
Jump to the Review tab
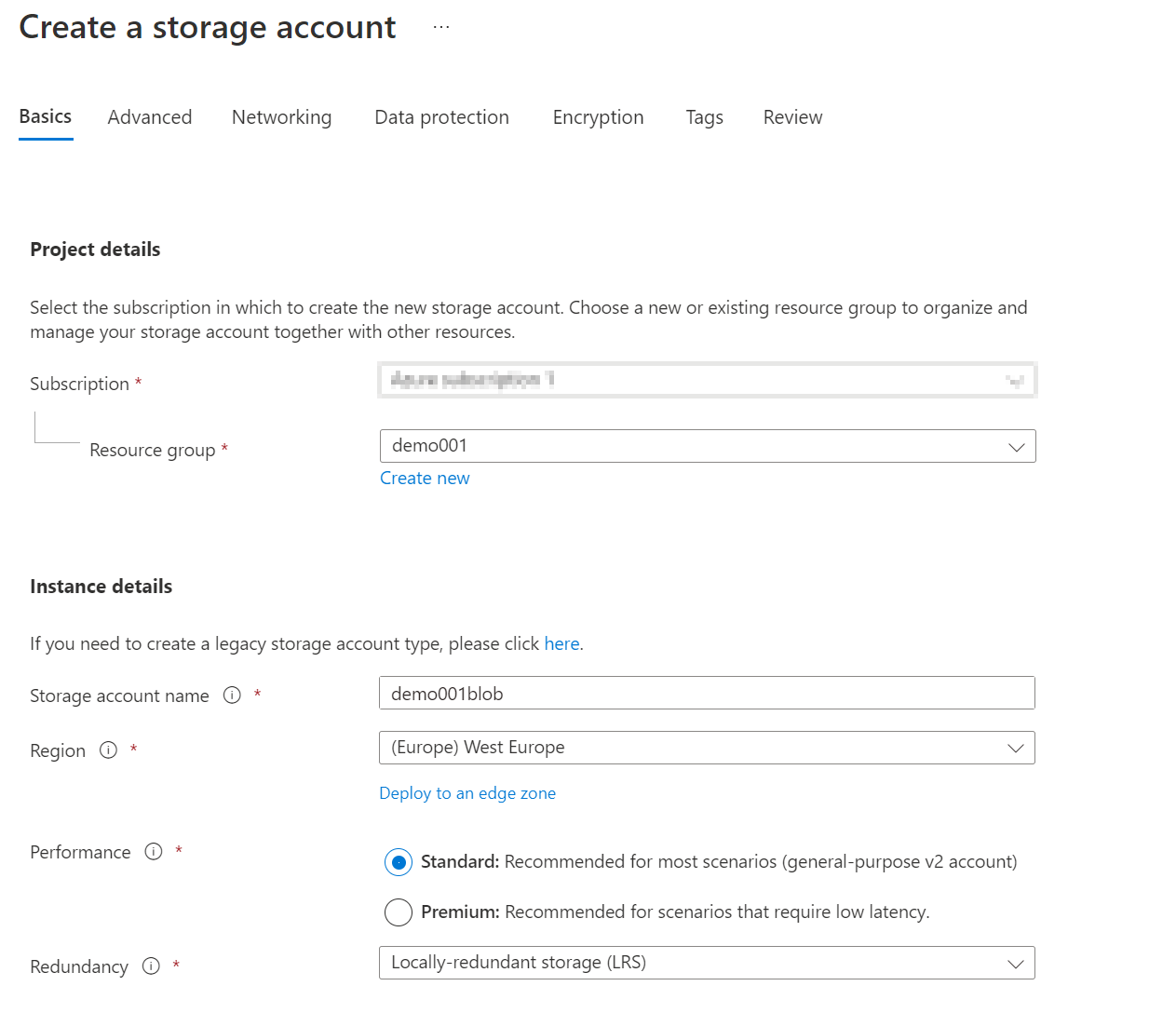point(792,117)
